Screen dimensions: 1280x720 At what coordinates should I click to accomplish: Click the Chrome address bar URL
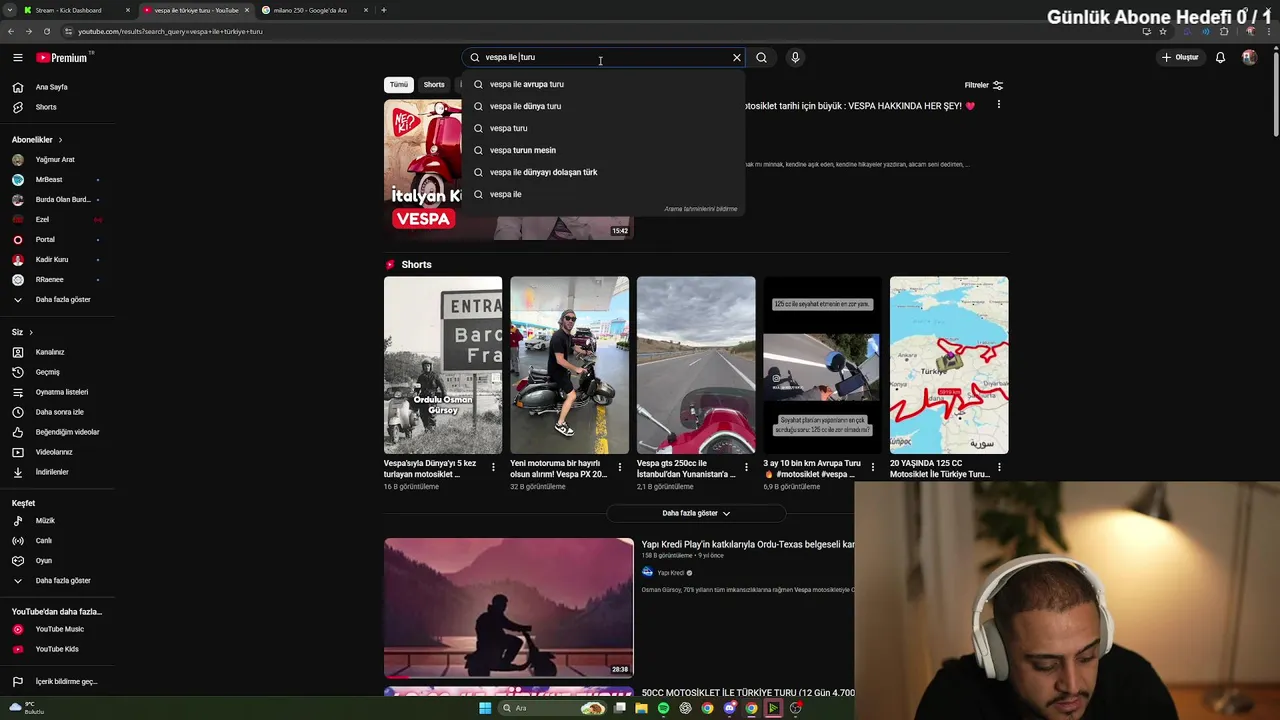click(170, 31)
